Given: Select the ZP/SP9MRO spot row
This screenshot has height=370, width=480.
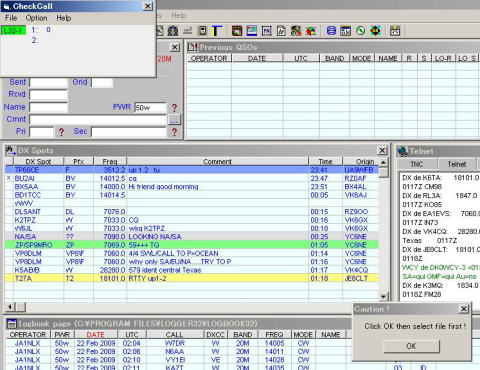Looking at the screenshot, I should click(x=192, y=245).
